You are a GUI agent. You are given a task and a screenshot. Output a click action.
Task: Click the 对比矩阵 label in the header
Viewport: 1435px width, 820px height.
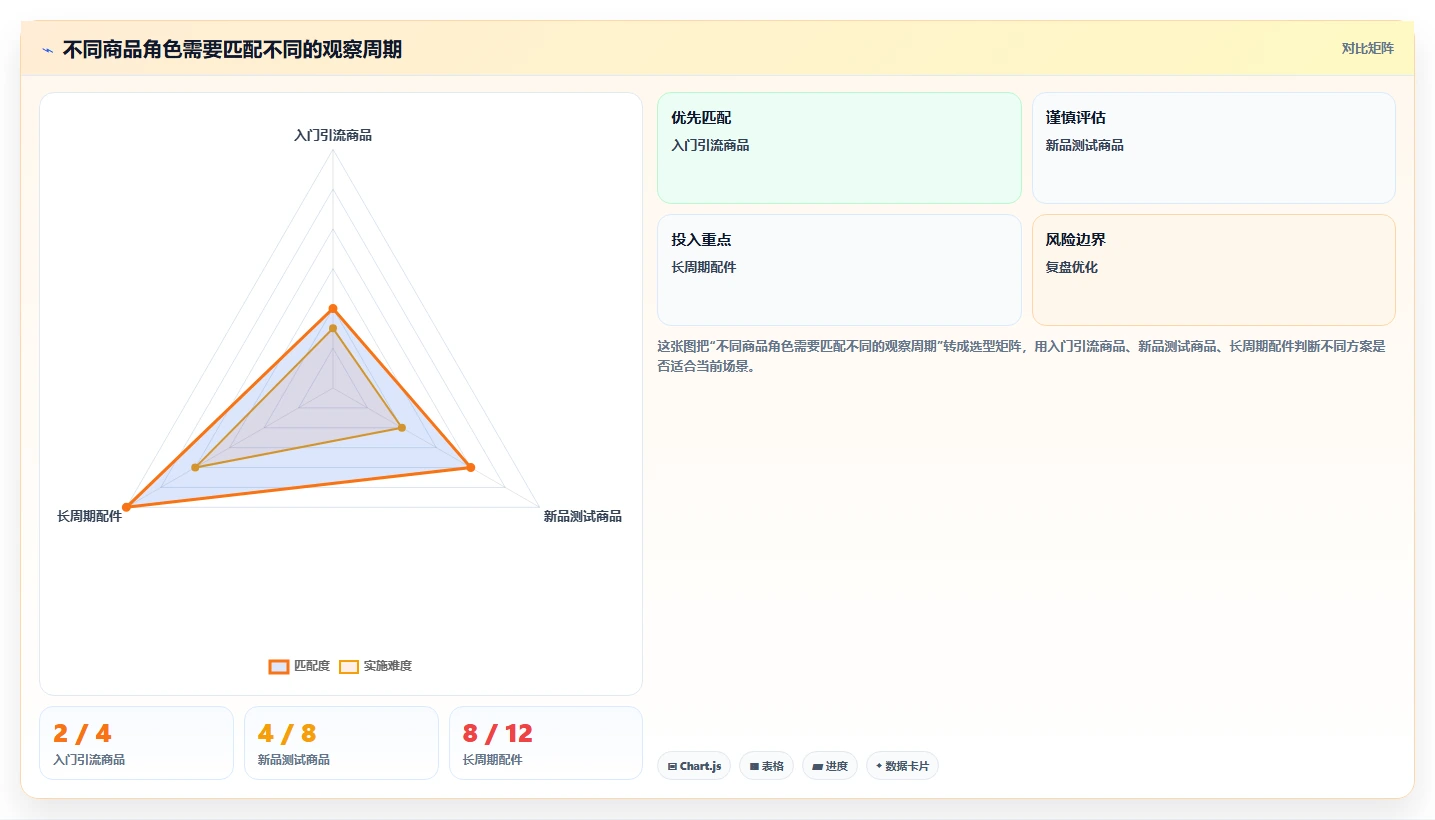point(1367,48)
